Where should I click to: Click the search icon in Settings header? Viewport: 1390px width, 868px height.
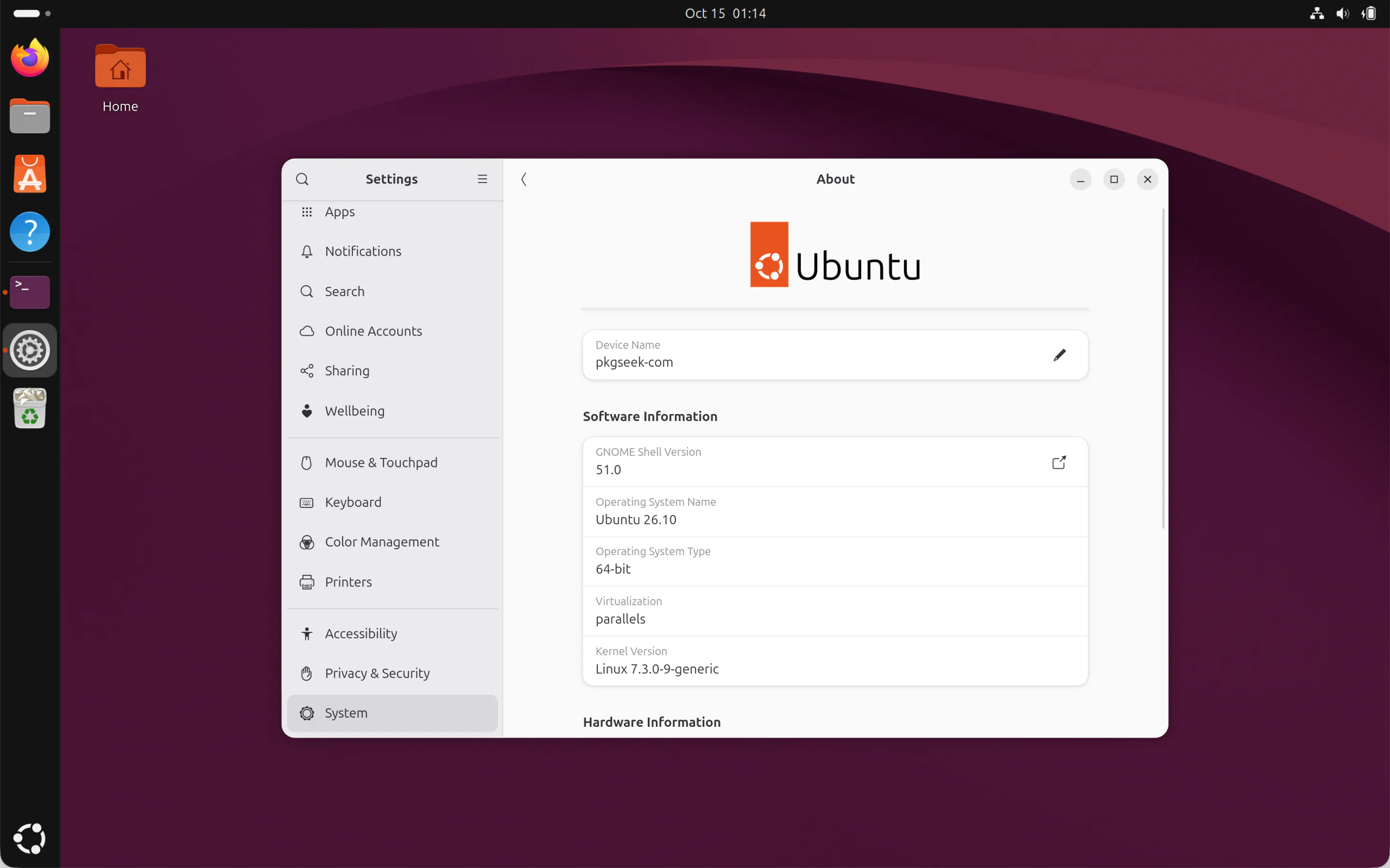pyautogui.click(x=302, y=179)
